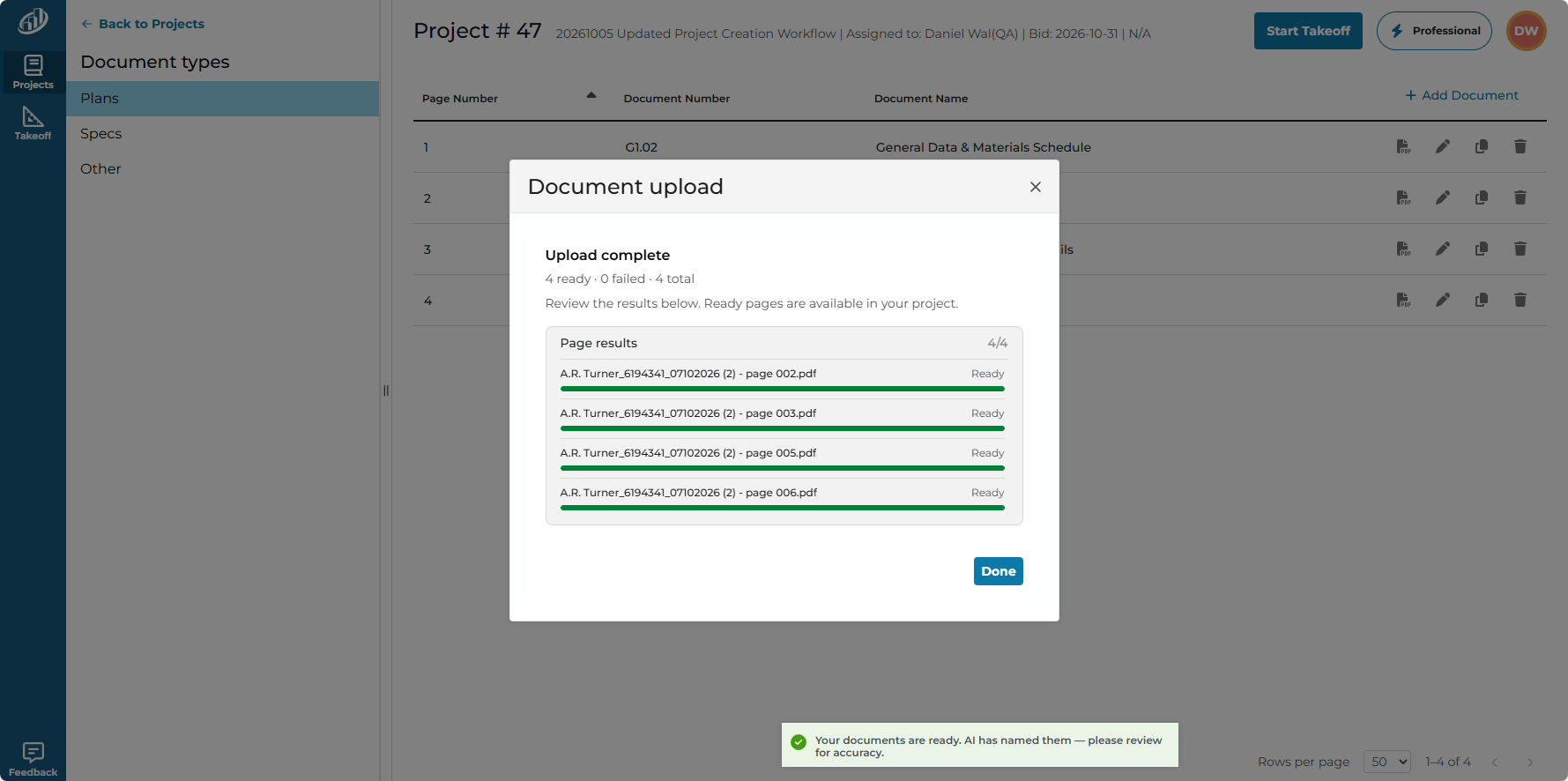Screen dimensions: 1568x781
Task: Duplicate the page 2 document
Action: click(x=1481, y=197)
